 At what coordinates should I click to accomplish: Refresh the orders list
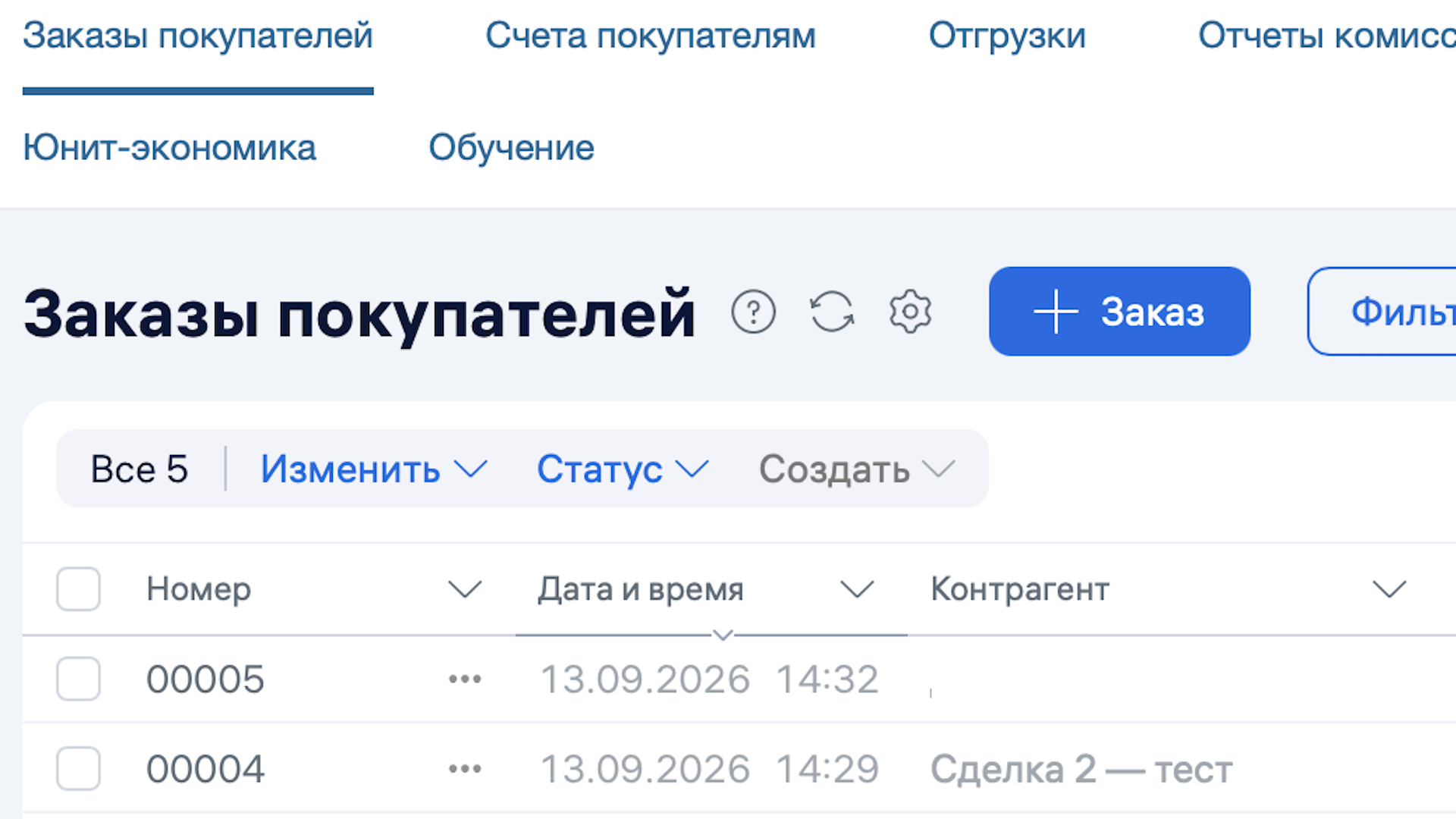(x=832, y=312)
